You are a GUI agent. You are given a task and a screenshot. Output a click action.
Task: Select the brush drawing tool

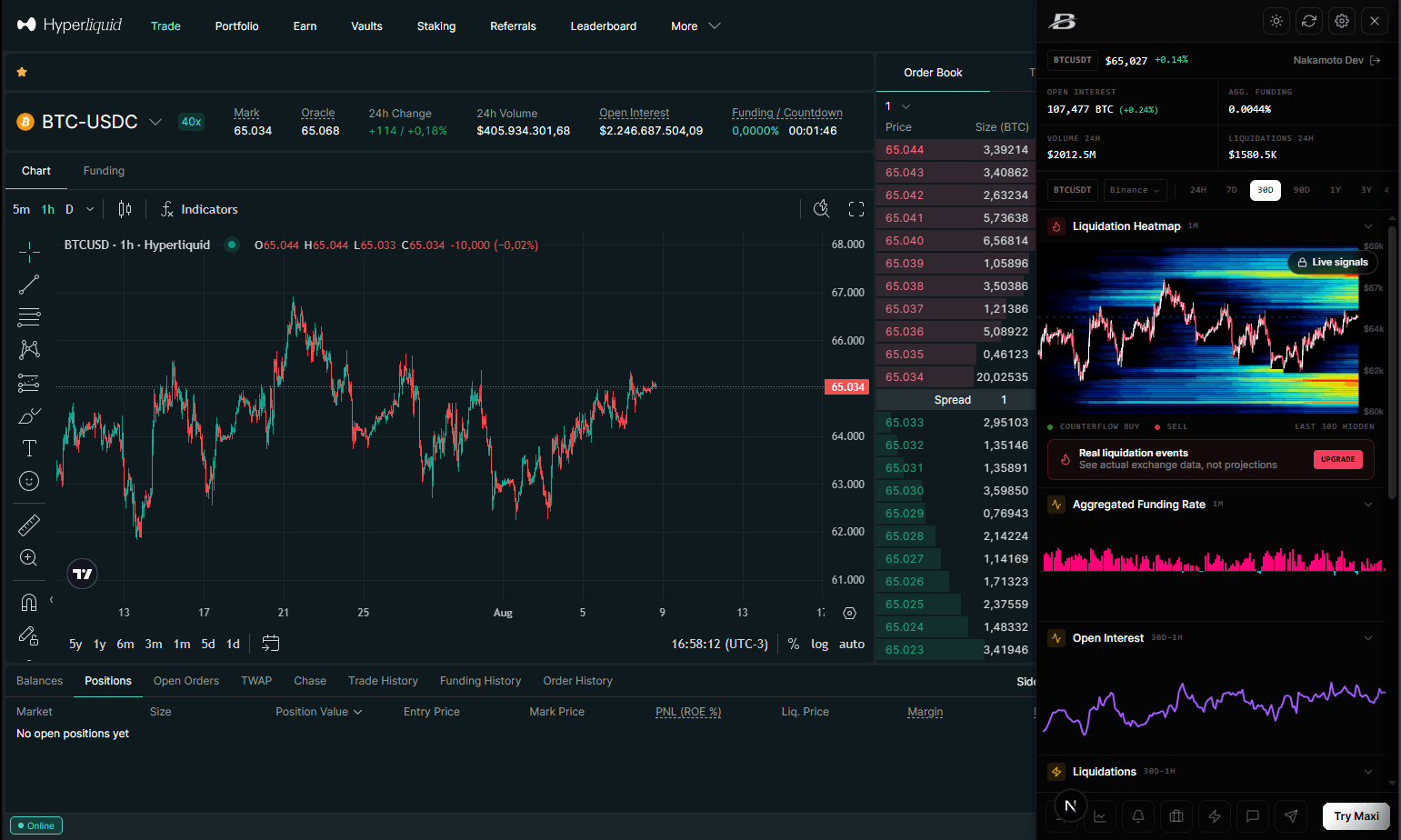pos(29,415)
